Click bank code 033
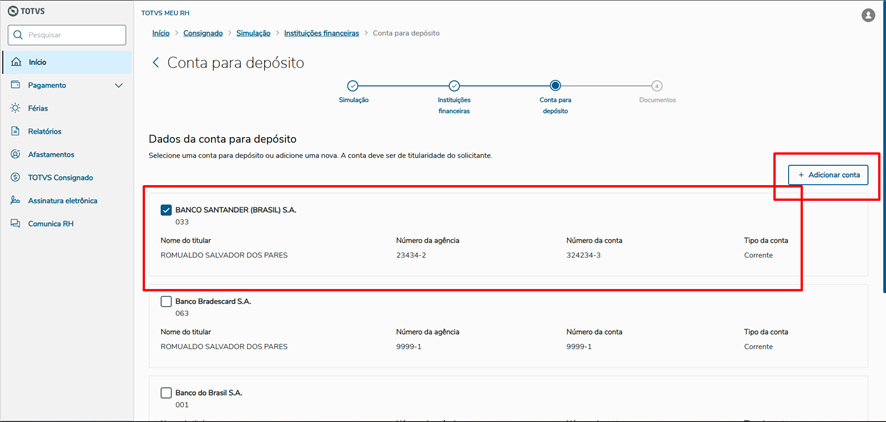Image resolution: width=886 pixels, height=422 pixels. pyautogui.click(x=182, y=222)
